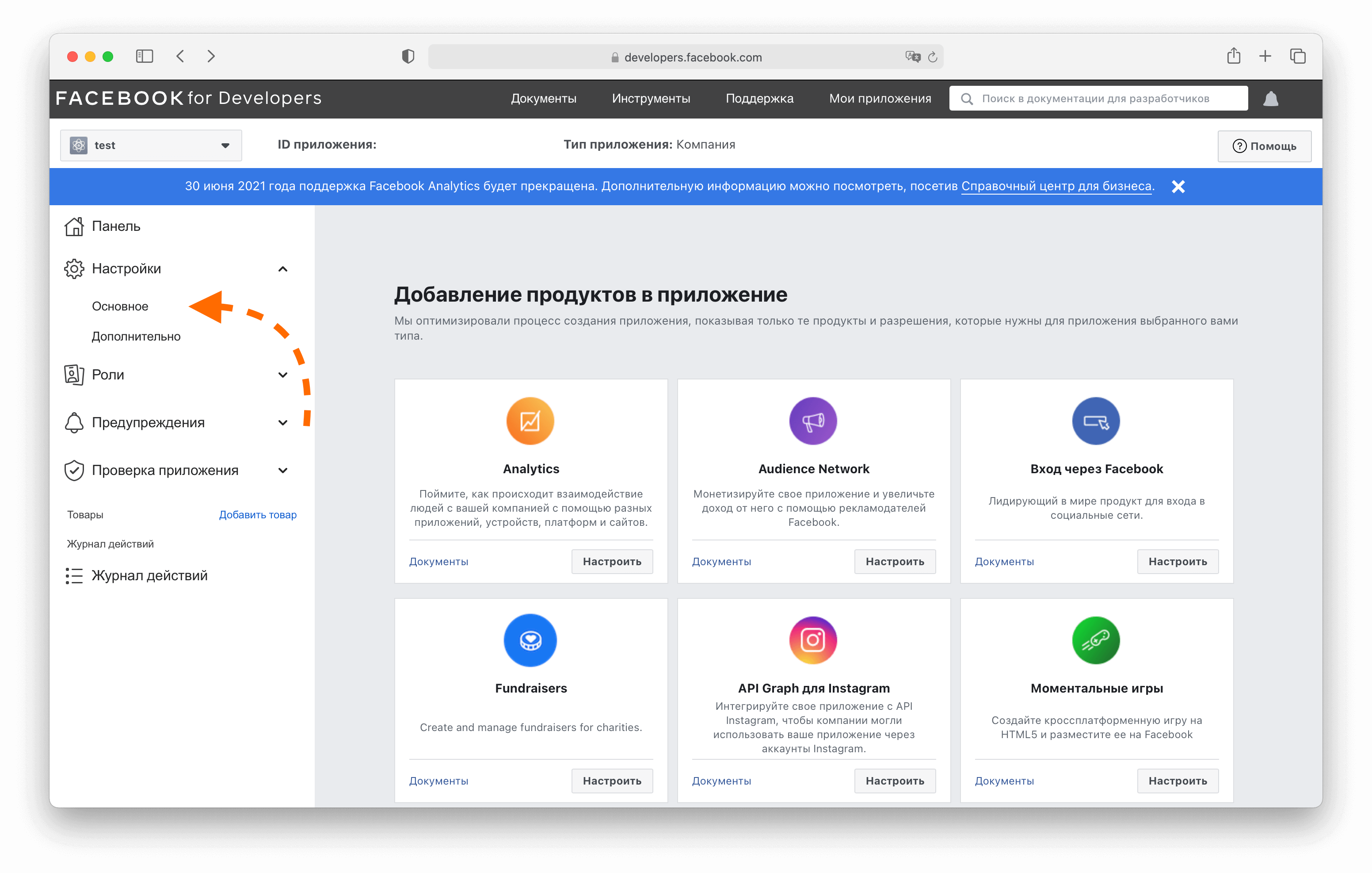The width and height of the screenshot is (1372, 873).
Task: Open the Панель sidebar item
Action: [116, 226]
